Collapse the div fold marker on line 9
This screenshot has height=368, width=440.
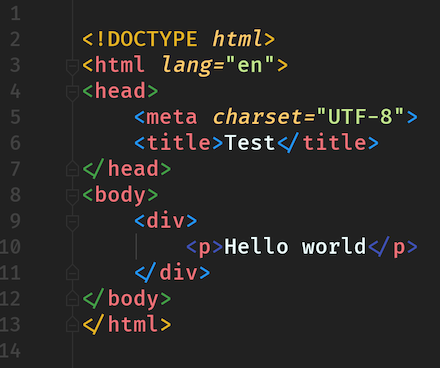72,222
